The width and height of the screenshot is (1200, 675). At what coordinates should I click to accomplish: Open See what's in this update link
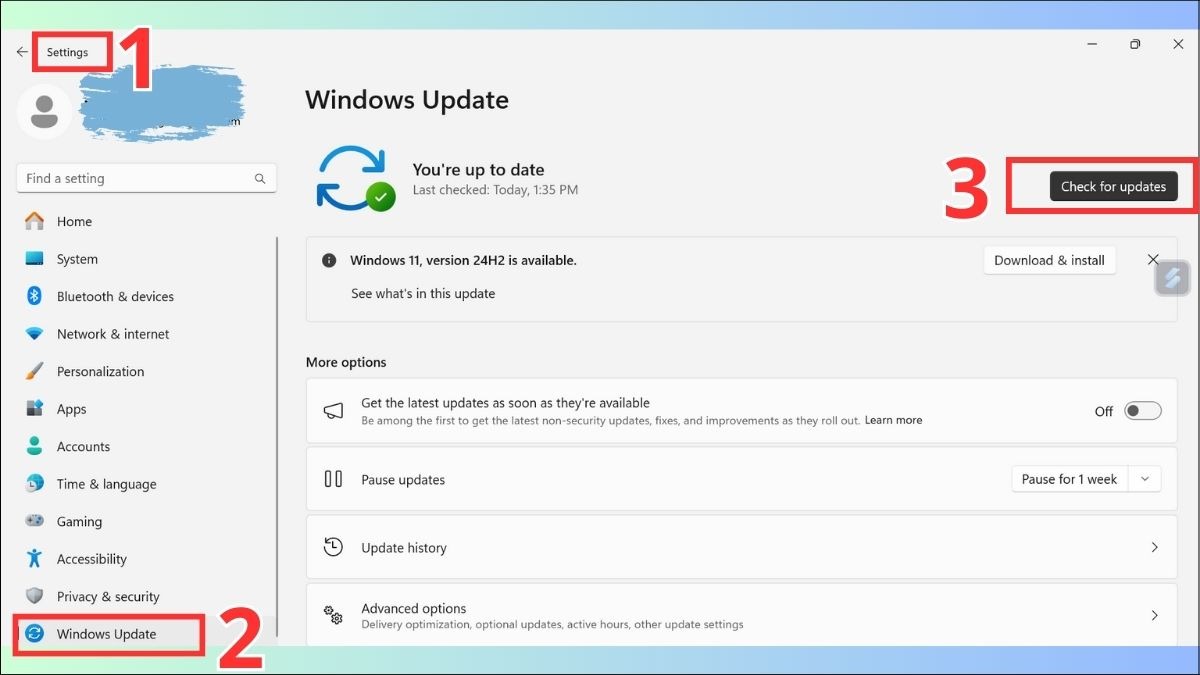pyautogui.click(x=423, y=294)
